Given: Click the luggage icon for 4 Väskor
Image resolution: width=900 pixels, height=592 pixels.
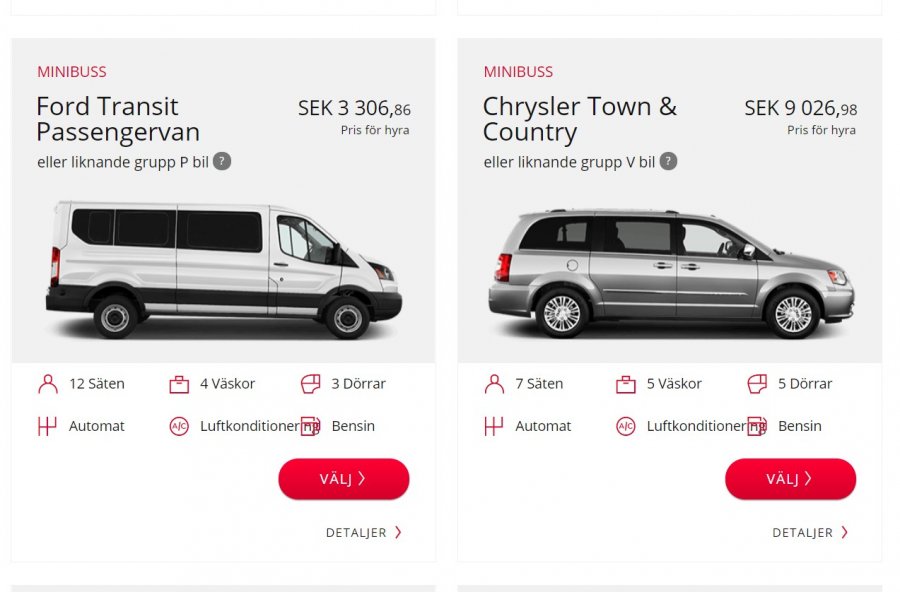Looking at the screenshot, I should [x=179, y=384].
